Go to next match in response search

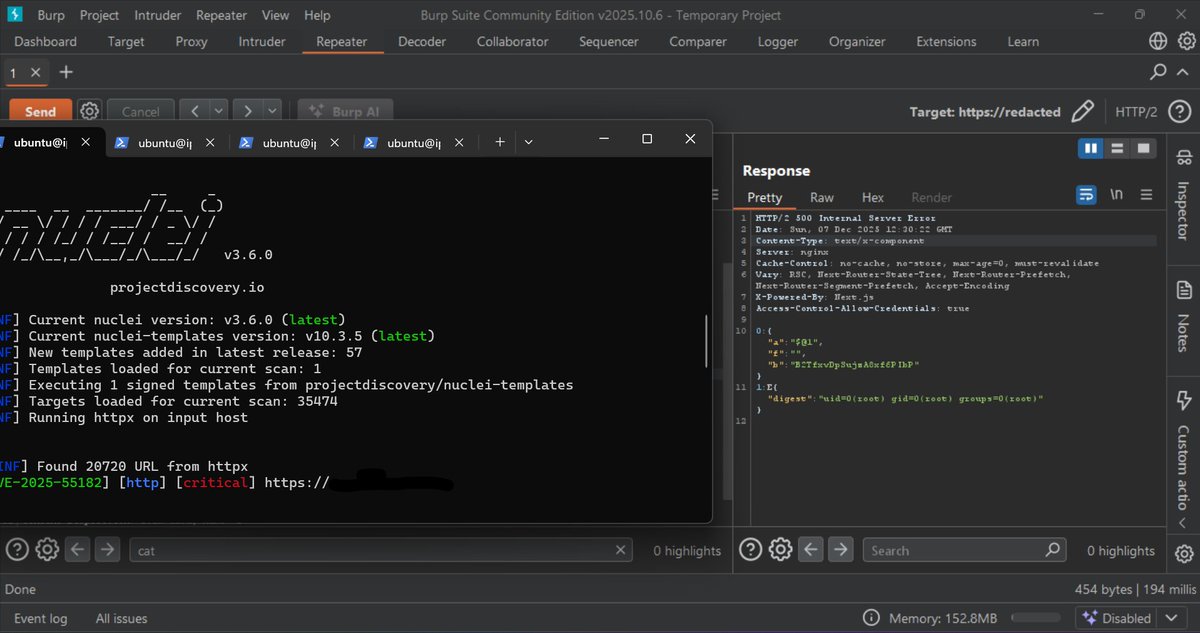pyautogui.click(x=841, y=549)
